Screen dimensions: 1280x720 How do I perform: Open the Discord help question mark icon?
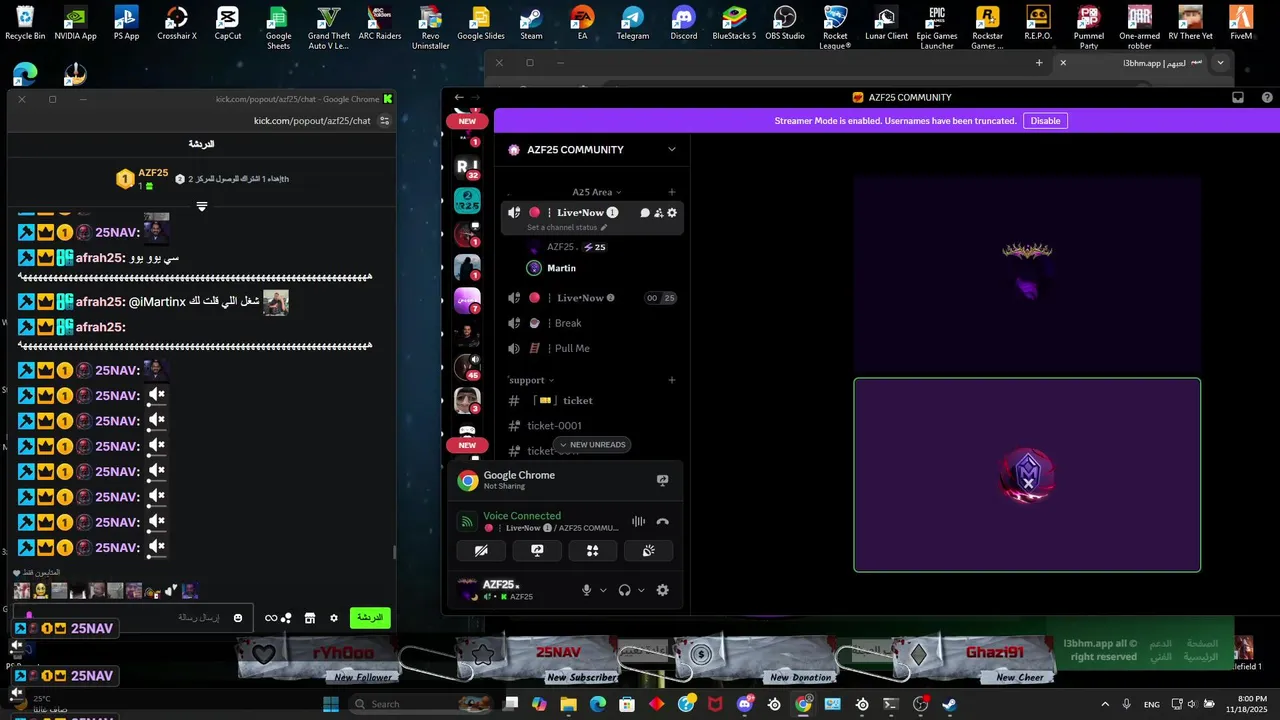point(1267,98)
